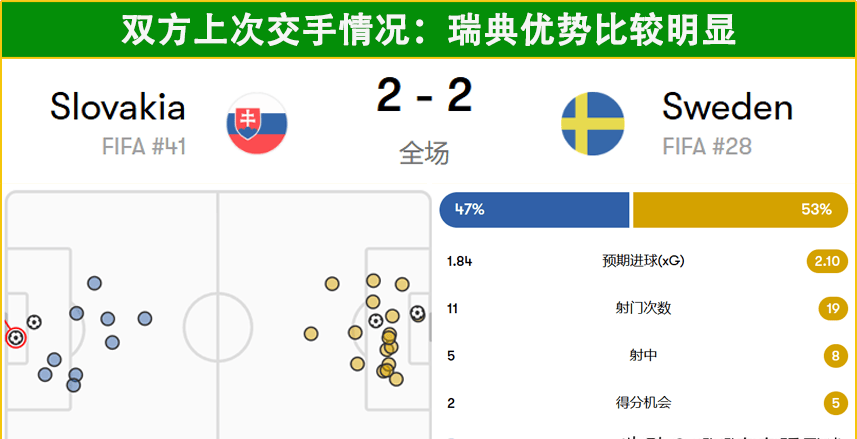Select the topmost blue shot dot
The height and width of the screenshot is (439, 857).
click(94, 283)
